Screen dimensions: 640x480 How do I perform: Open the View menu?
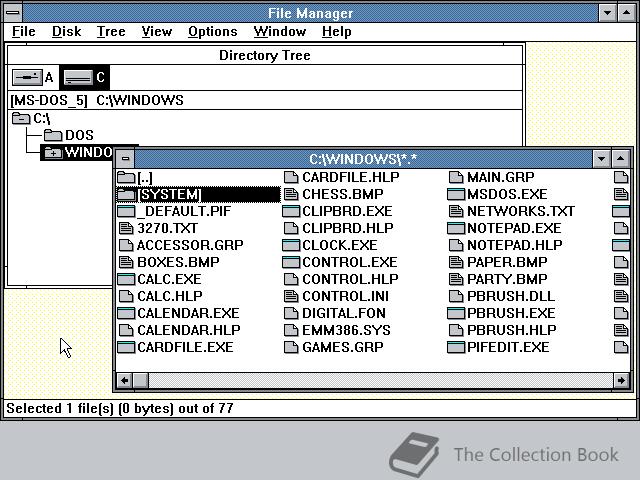157,31
